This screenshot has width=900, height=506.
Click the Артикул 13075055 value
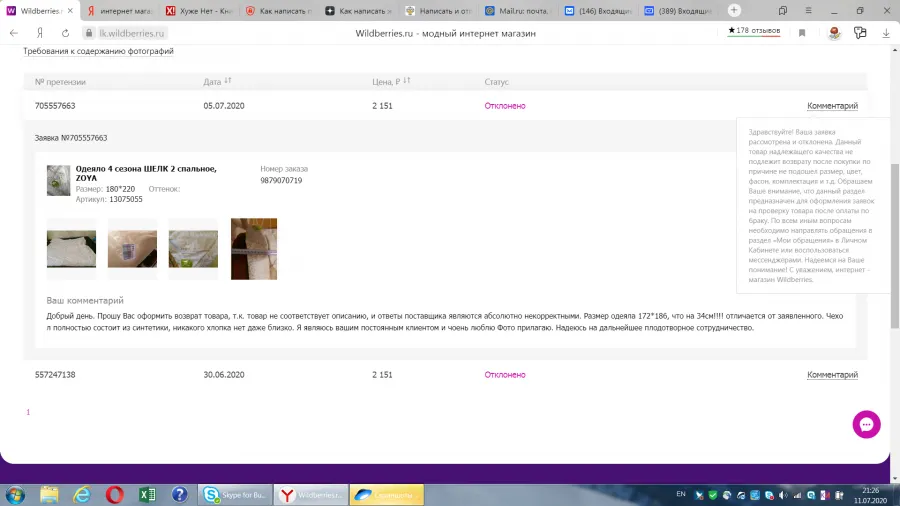(126, 199)
